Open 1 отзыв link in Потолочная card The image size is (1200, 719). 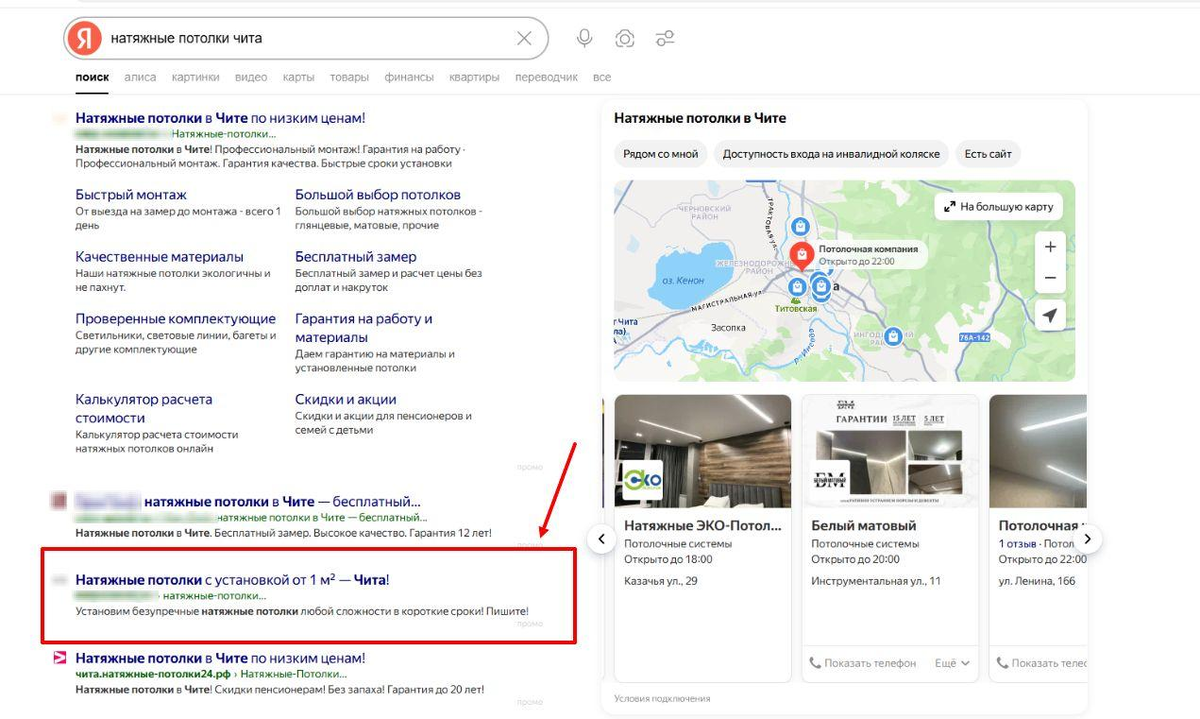pos(1019,544)
